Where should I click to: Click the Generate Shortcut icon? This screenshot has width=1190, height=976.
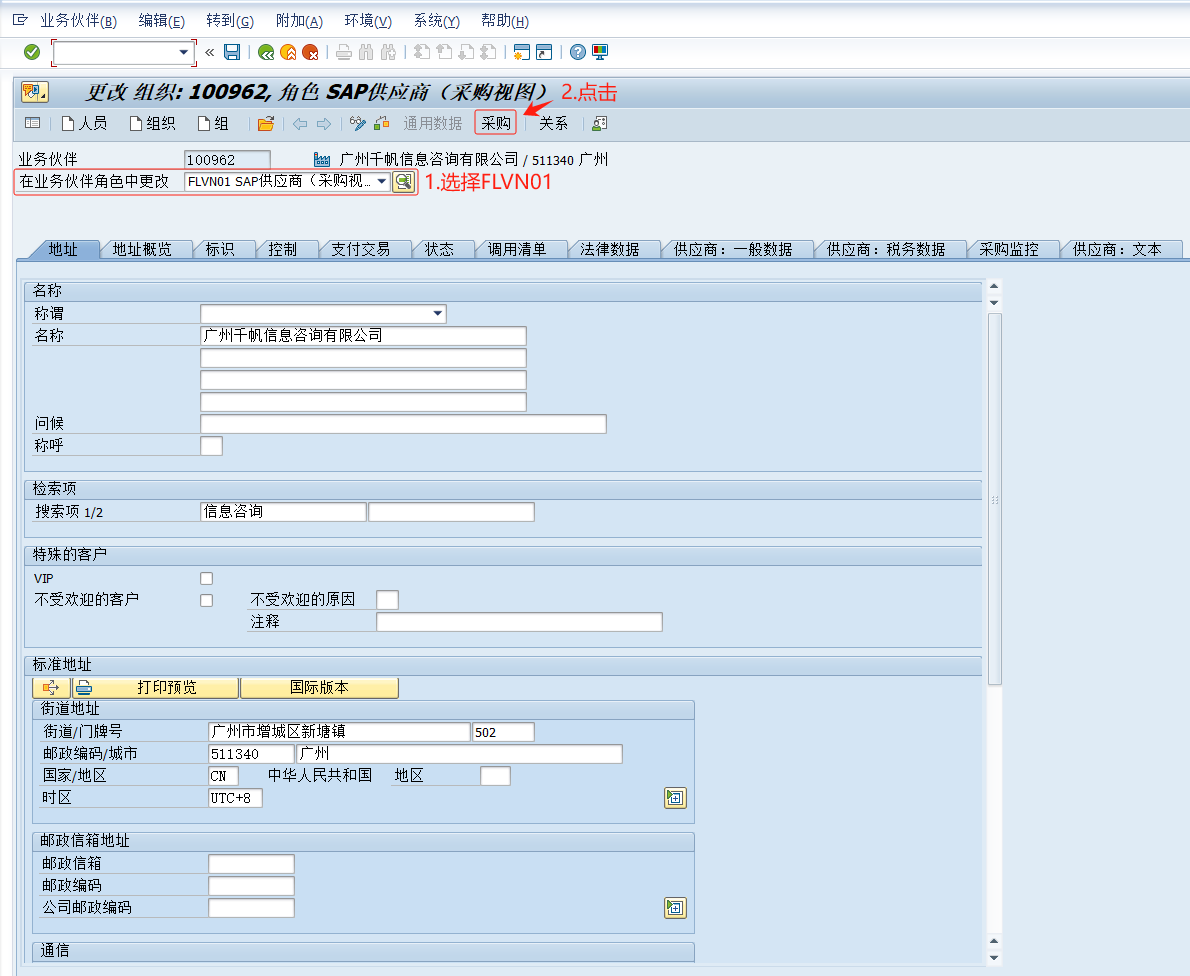(x=544, y=52)
